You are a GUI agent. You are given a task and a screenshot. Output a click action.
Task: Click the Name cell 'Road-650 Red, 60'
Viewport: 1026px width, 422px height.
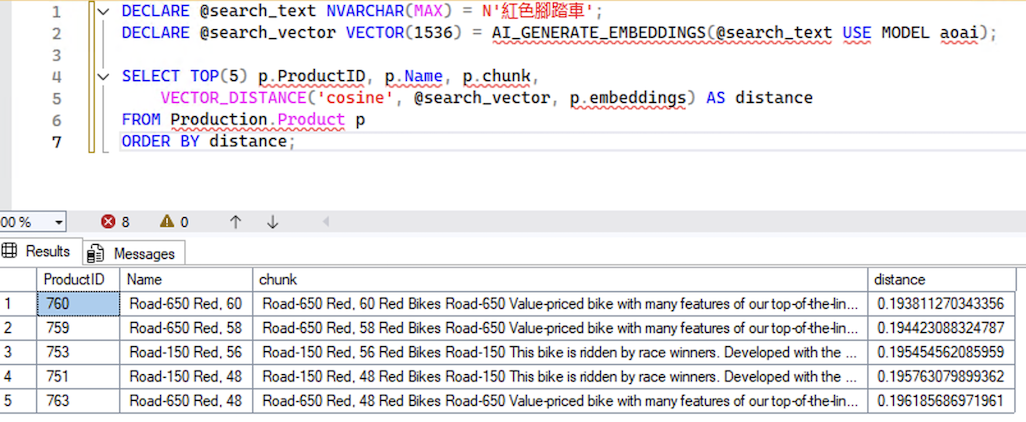point(186,304)
